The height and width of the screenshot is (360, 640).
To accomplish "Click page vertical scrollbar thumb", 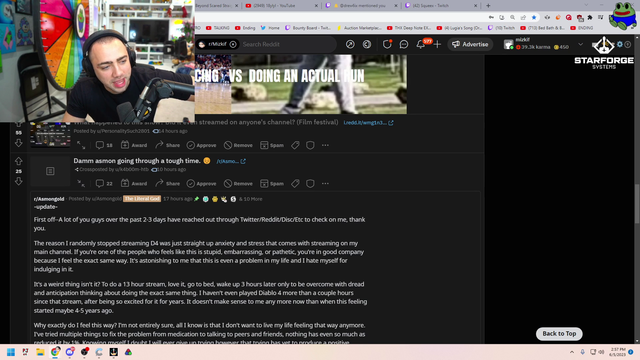I will click(x=637, y=203).
